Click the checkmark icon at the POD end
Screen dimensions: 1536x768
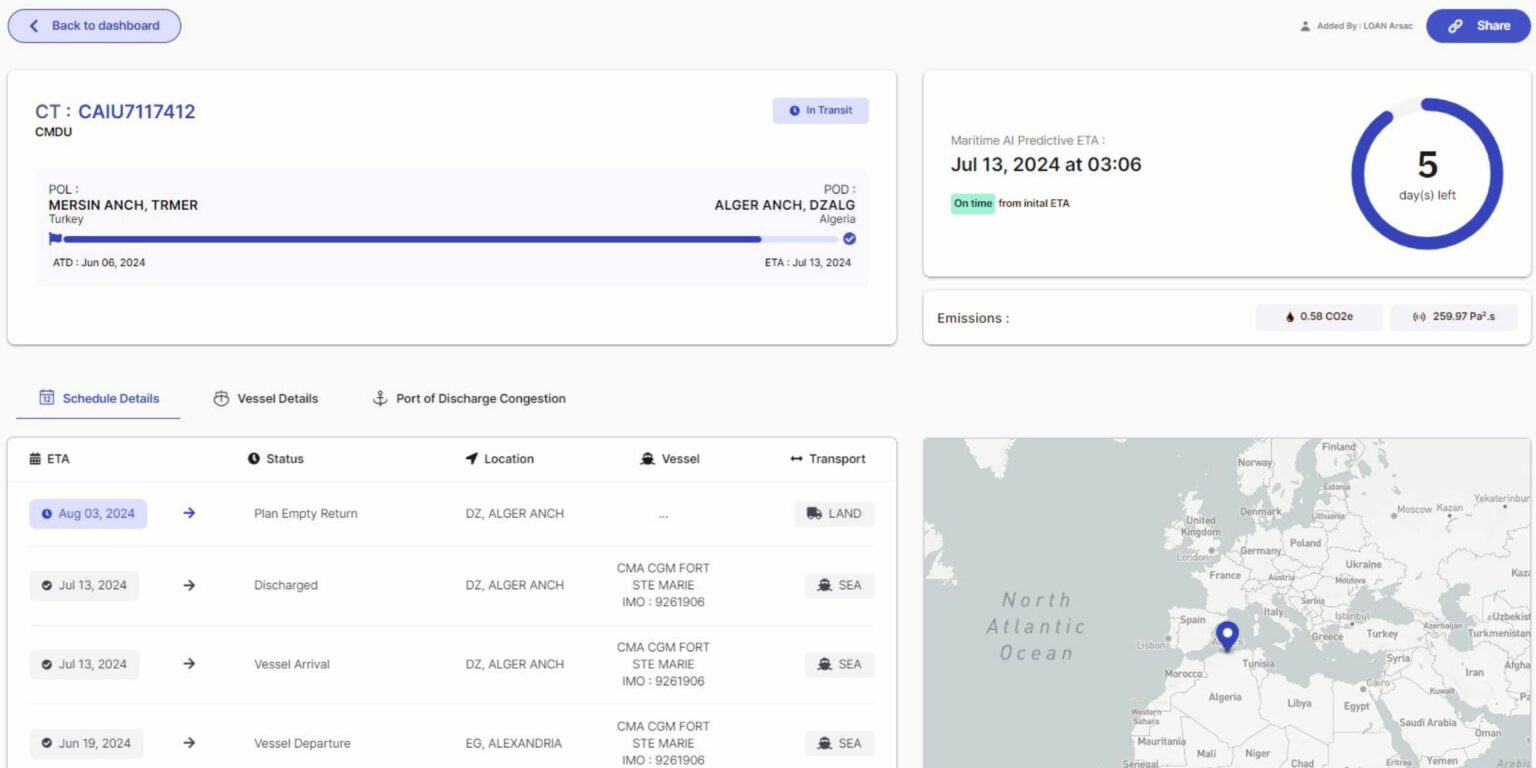click(849, 238)
